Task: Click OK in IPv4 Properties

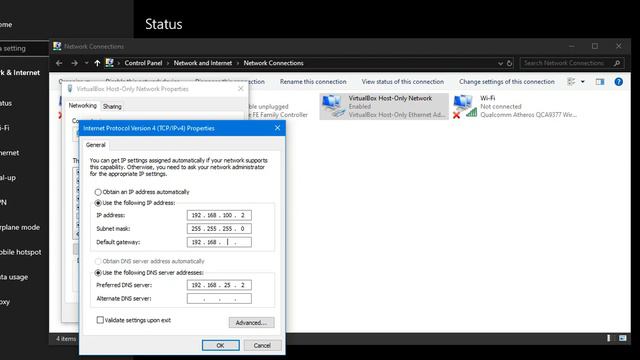Action: coord(220,345)
